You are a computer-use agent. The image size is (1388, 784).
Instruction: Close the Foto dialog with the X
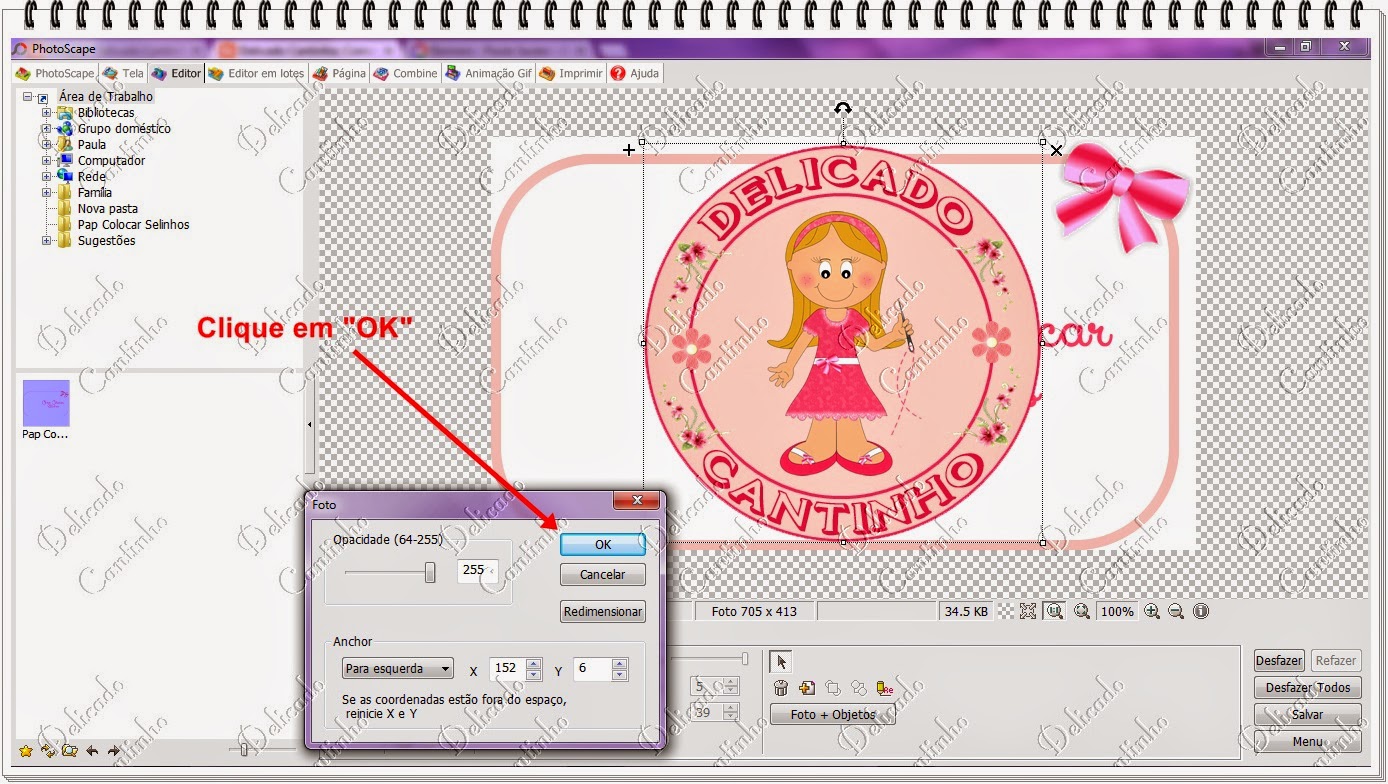pos(636,501)
